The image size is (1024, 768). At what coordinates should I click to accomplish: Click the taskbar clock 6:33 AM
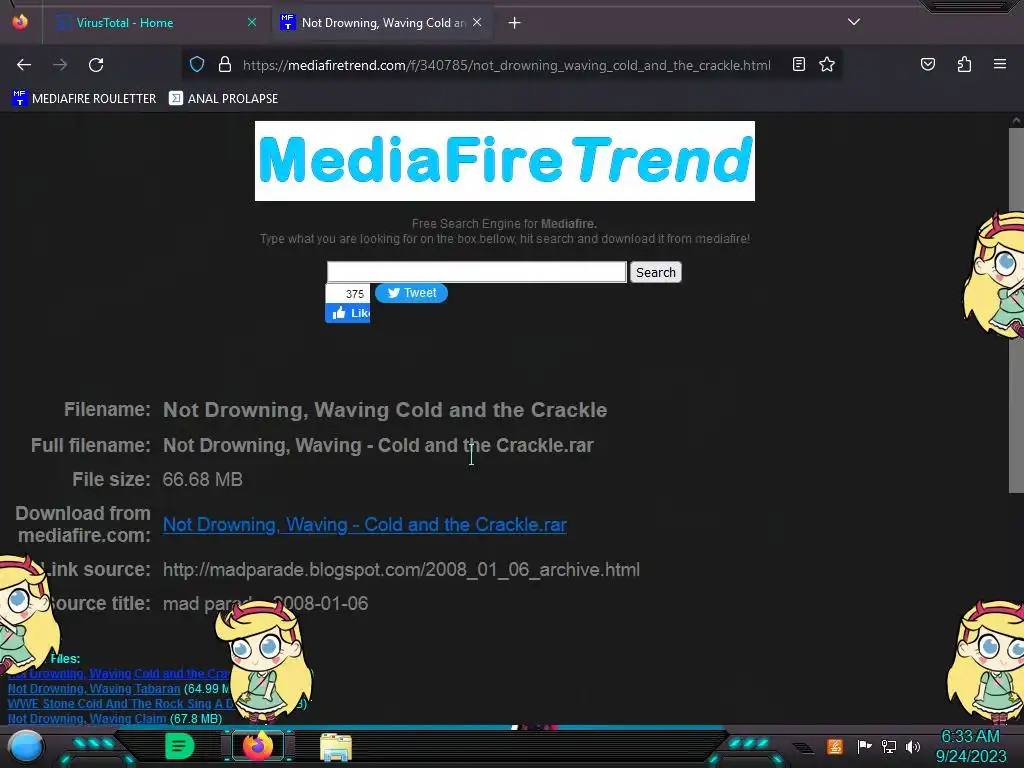970,737
